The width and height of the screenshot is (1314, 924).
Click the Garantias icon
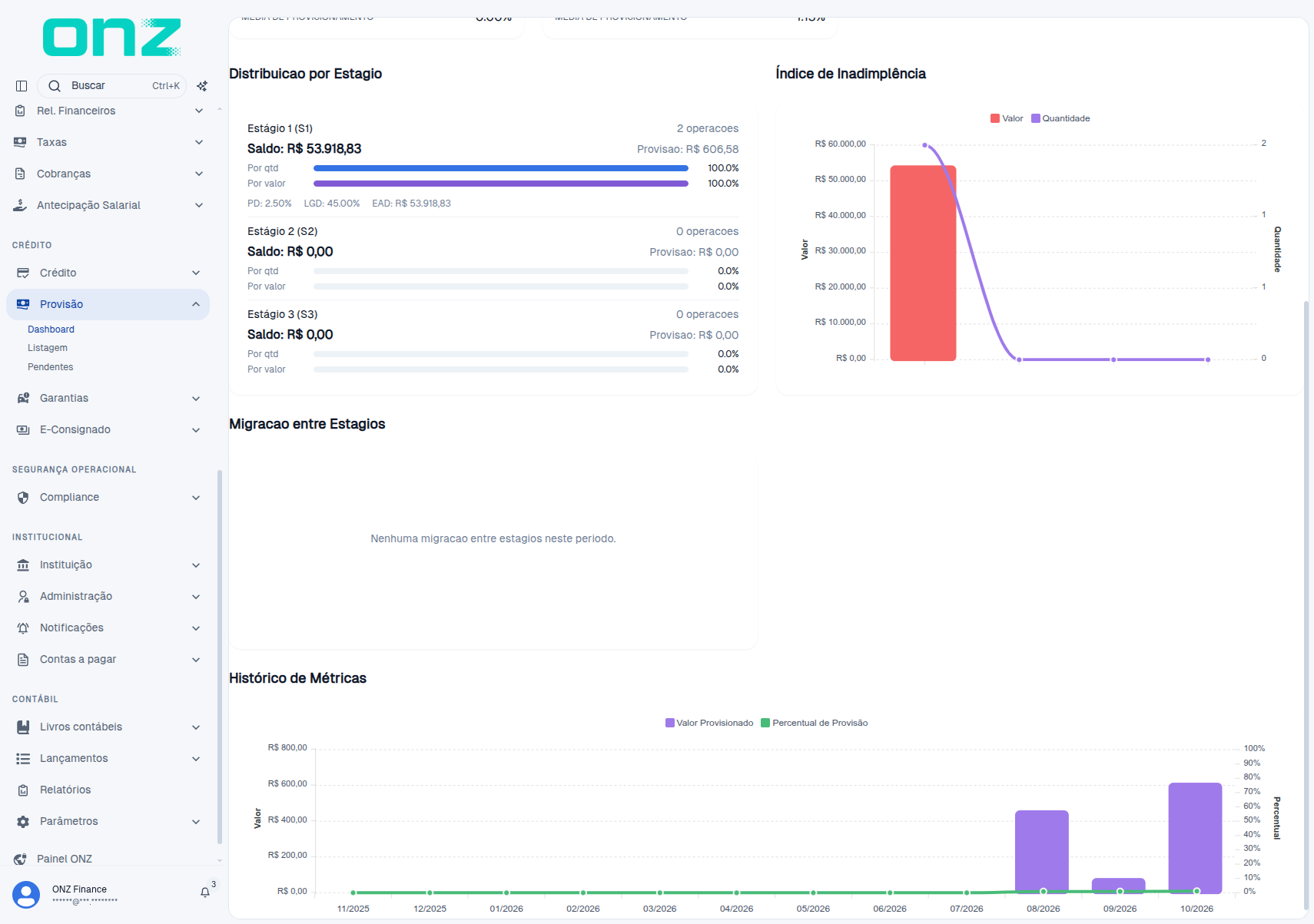[23, 398]
